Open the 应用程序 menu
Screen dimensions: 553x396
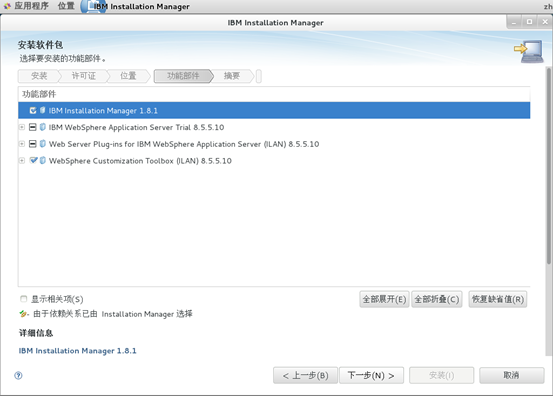point(31,6)
